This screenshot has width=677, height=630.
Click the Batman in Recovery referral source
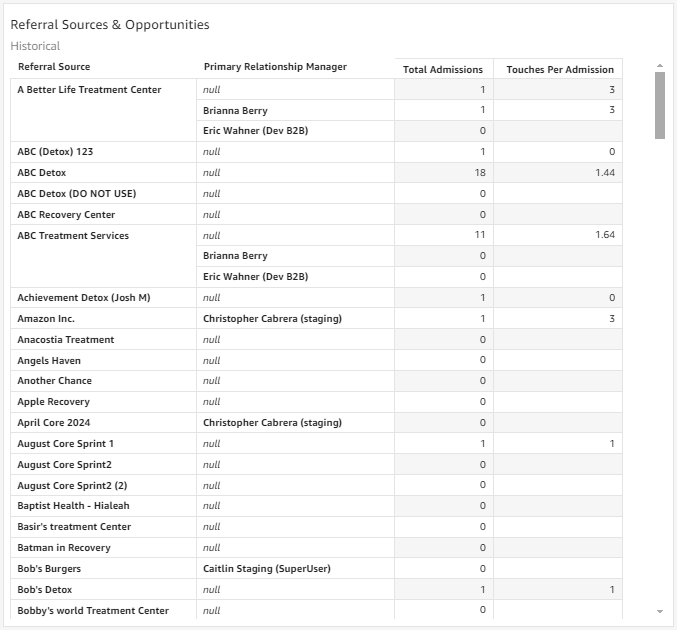64,547
